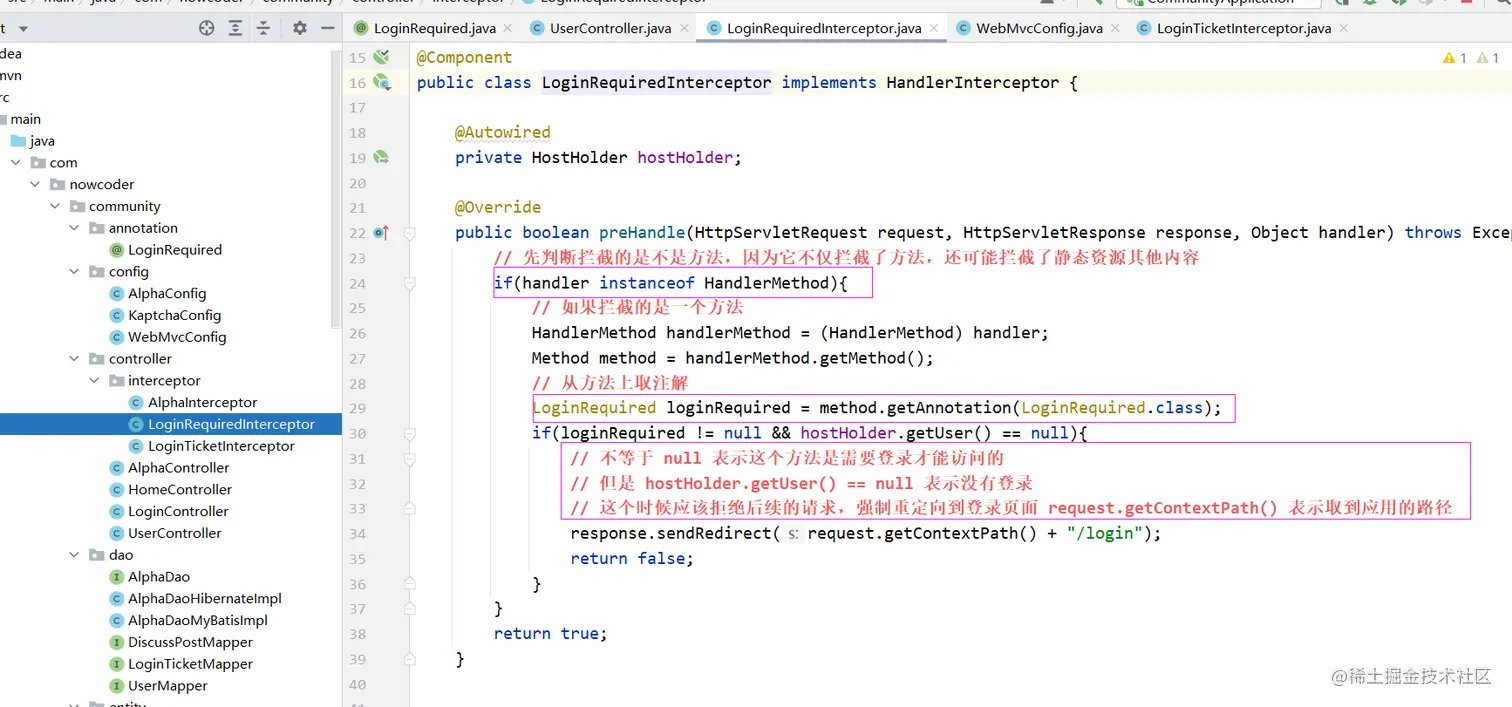Click HandlerInterceptor in the class declaration
The height and width of the screenshot is (707, 1512).
(x=973, y=83)
